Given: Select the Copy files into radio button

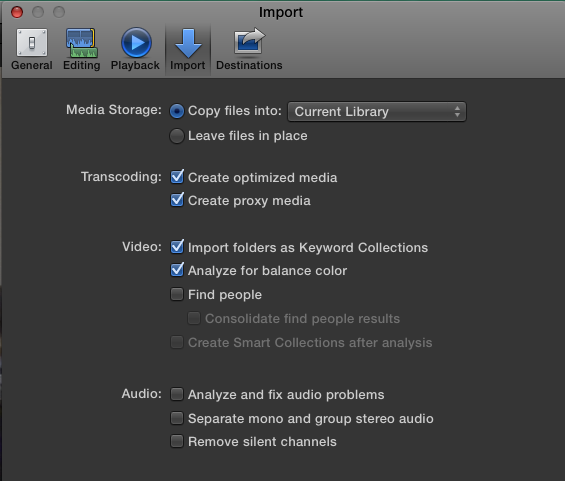Looking at the screenshot, I should (177, 111).
